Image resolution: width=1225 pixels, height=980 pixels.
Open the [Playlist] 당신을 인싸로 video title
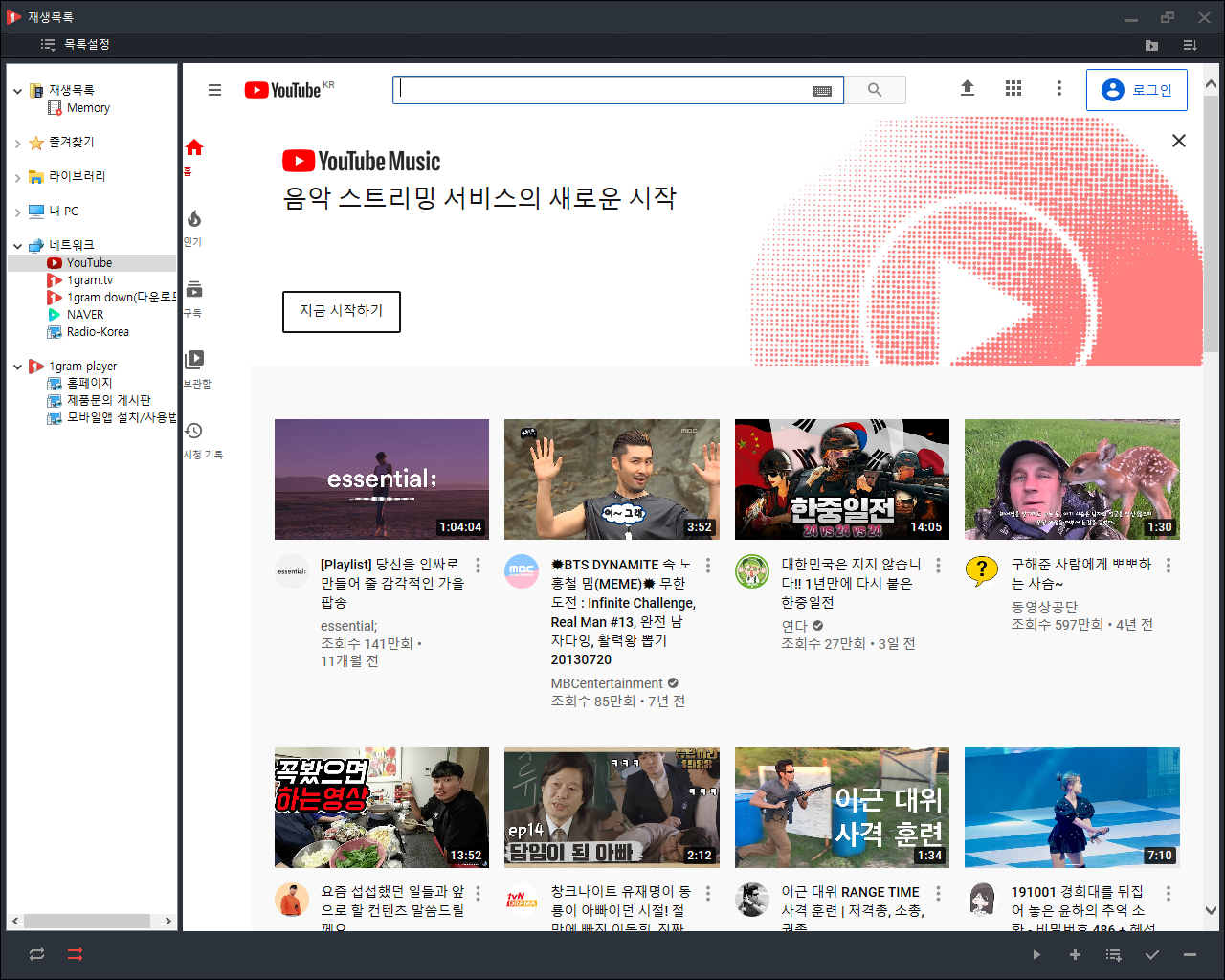point(392,583)
